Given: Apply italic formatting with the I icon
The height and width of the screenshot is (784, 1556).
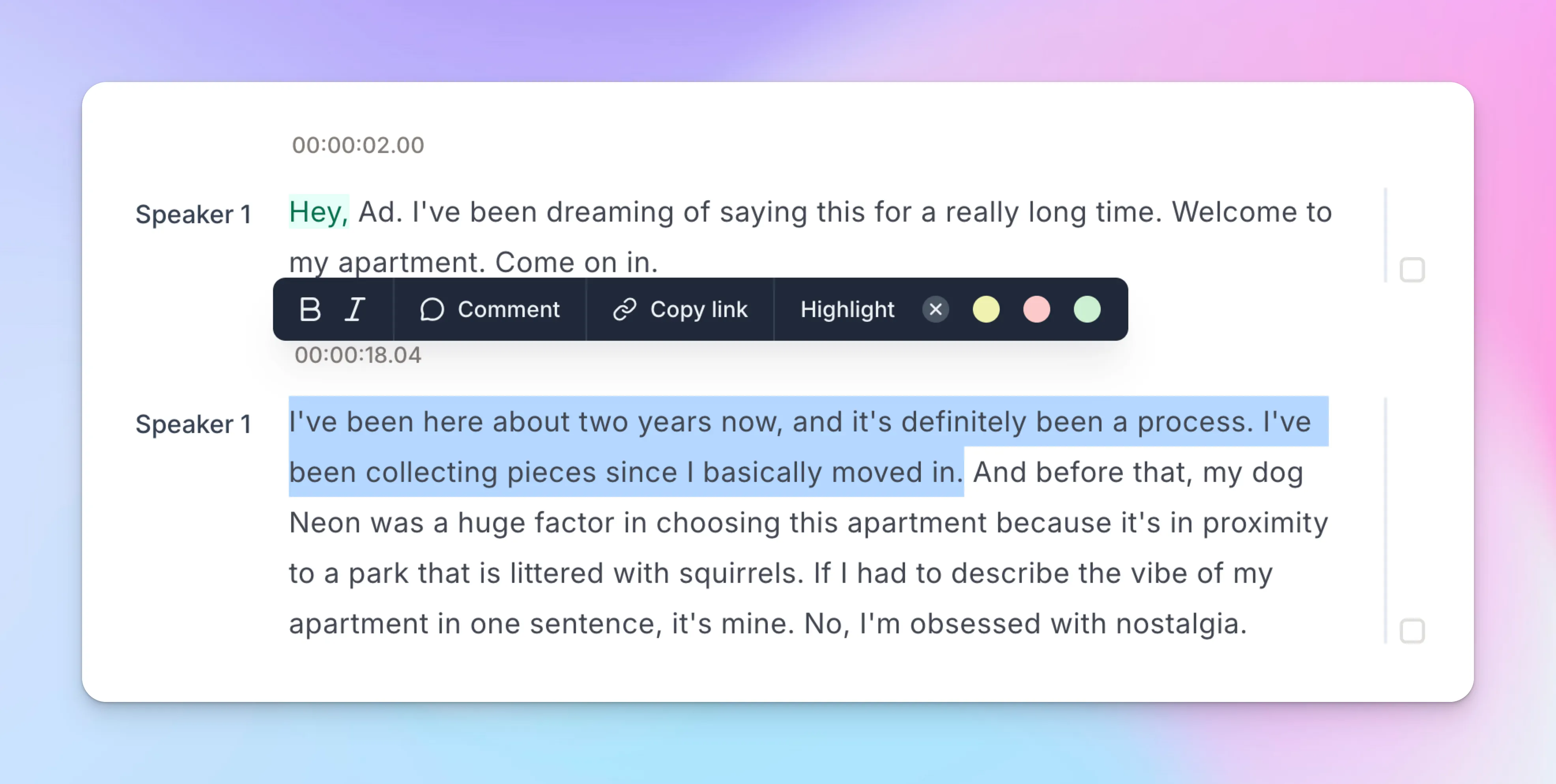Looking at the screenshot, I should click(x=355, y=309).
